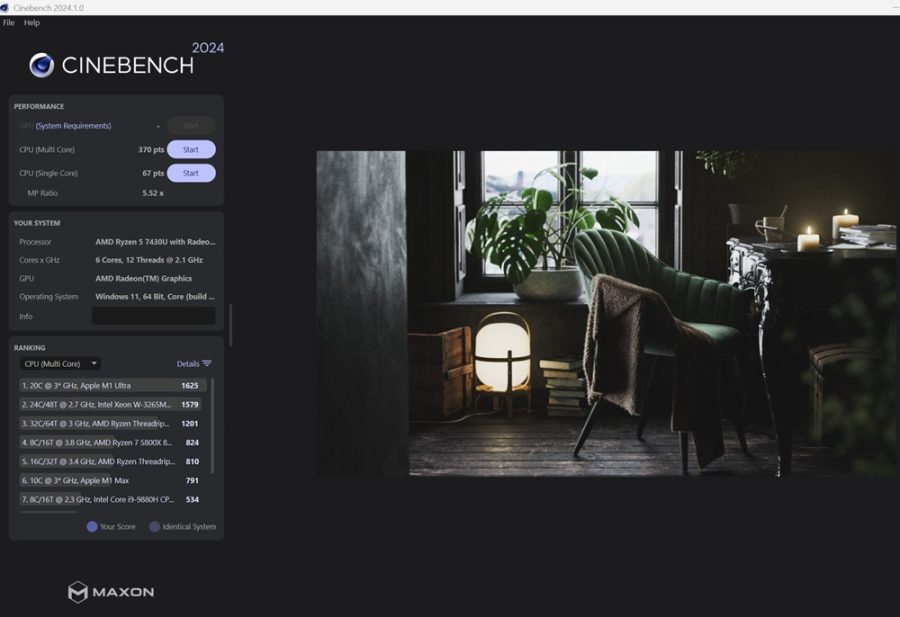Open the CPU (Multi Core) ranking dropdown
The image size is (900, 617).
pyautogui.click(x=60, y=364)
